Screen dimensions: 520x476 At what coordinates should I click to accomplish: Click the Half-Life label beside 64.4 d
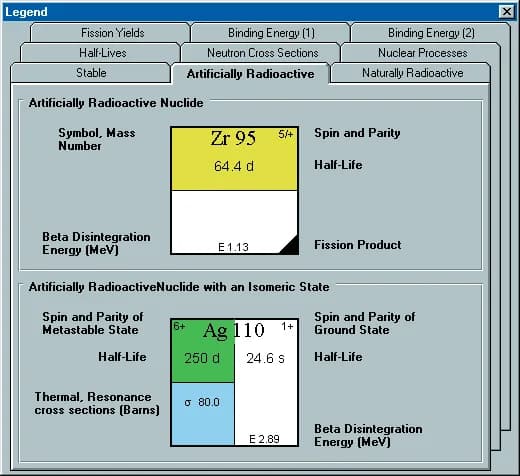[x=338, y=165]
